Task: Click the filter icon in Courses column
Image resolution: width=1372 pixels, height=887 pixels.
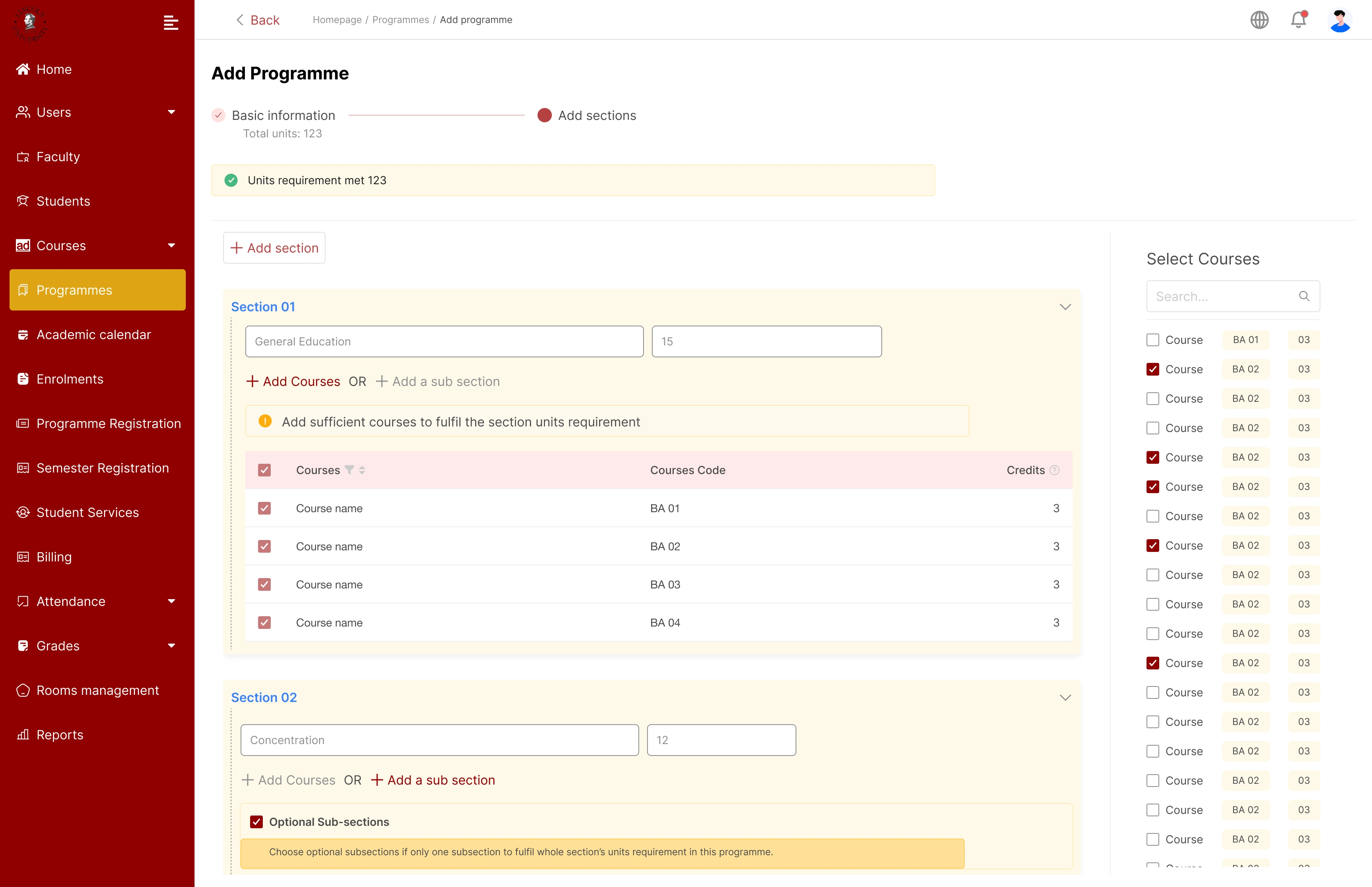Action: coord(349,469)
